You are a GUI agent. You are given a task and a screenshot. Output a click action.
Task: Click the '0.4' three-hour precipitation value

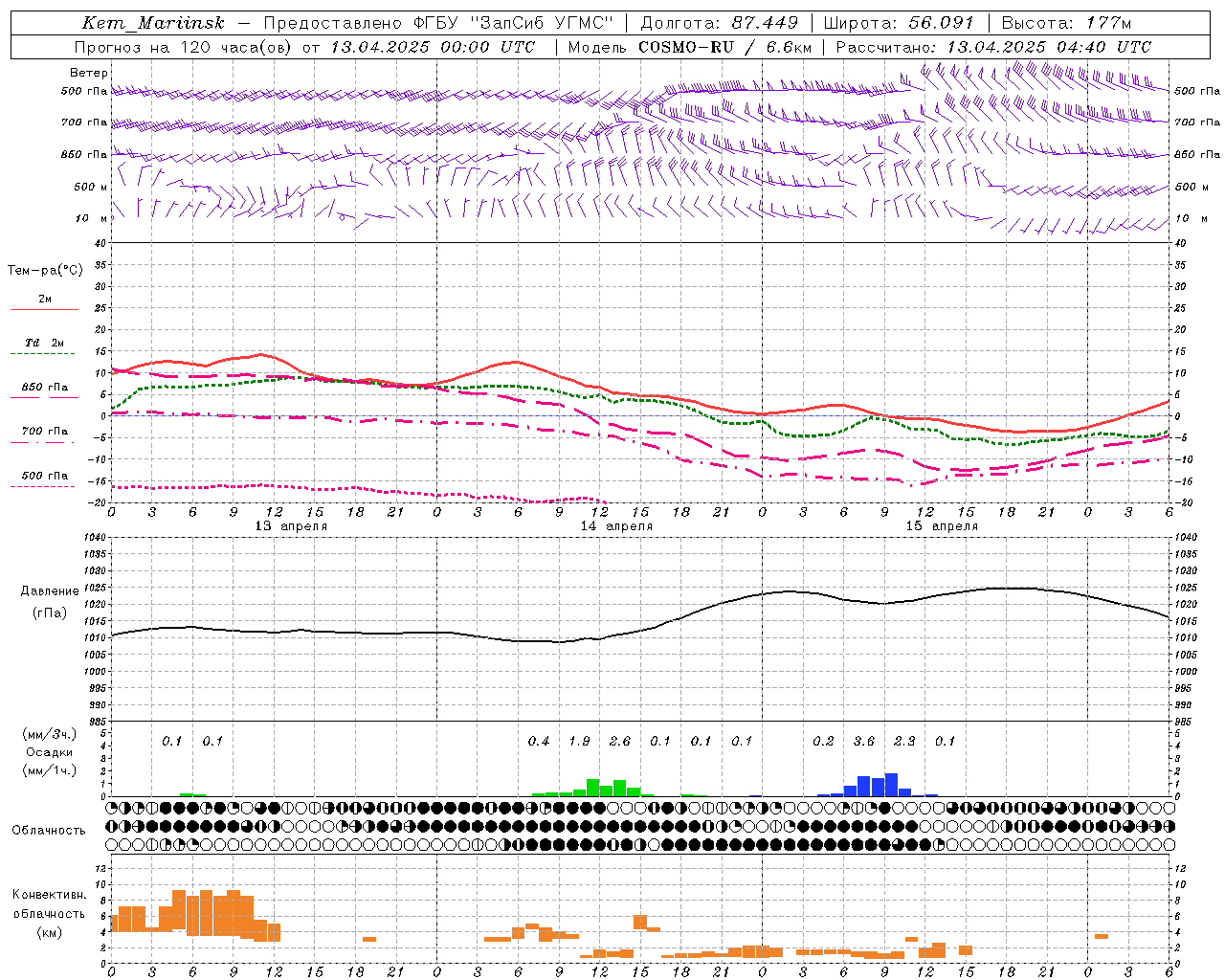[x=539, y=742]
